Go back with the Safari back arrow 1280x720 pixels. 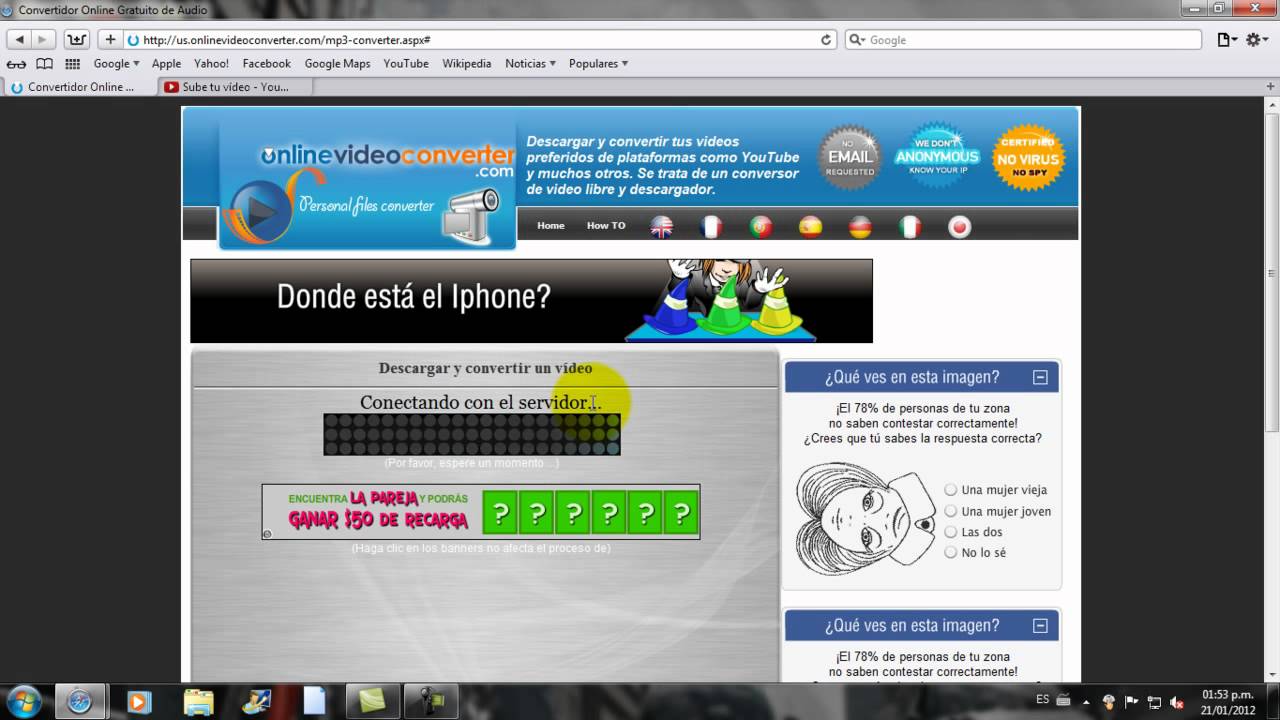point(18,40)
